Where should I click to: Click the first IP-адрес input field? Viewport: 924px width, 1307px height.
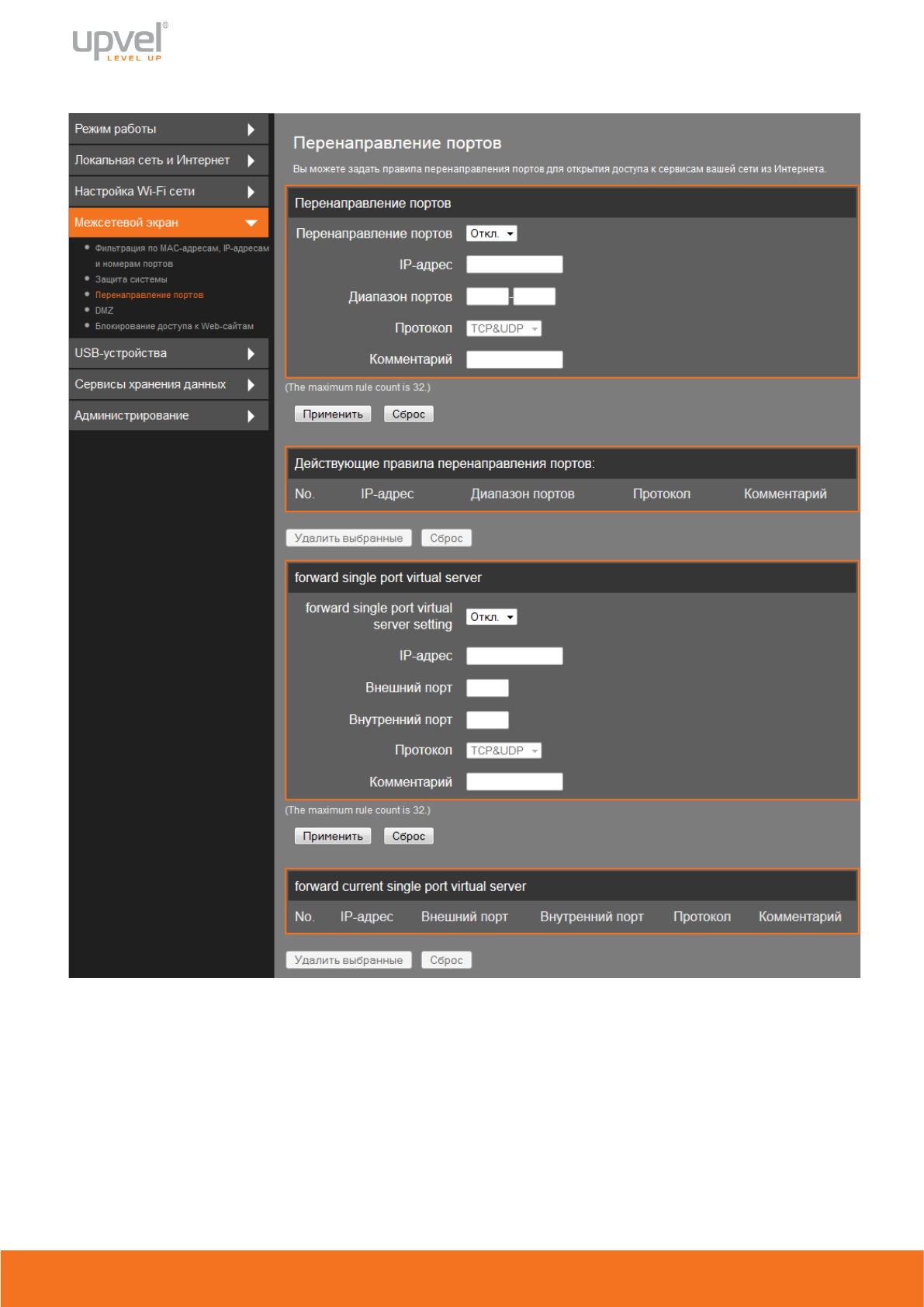(514, 265)
